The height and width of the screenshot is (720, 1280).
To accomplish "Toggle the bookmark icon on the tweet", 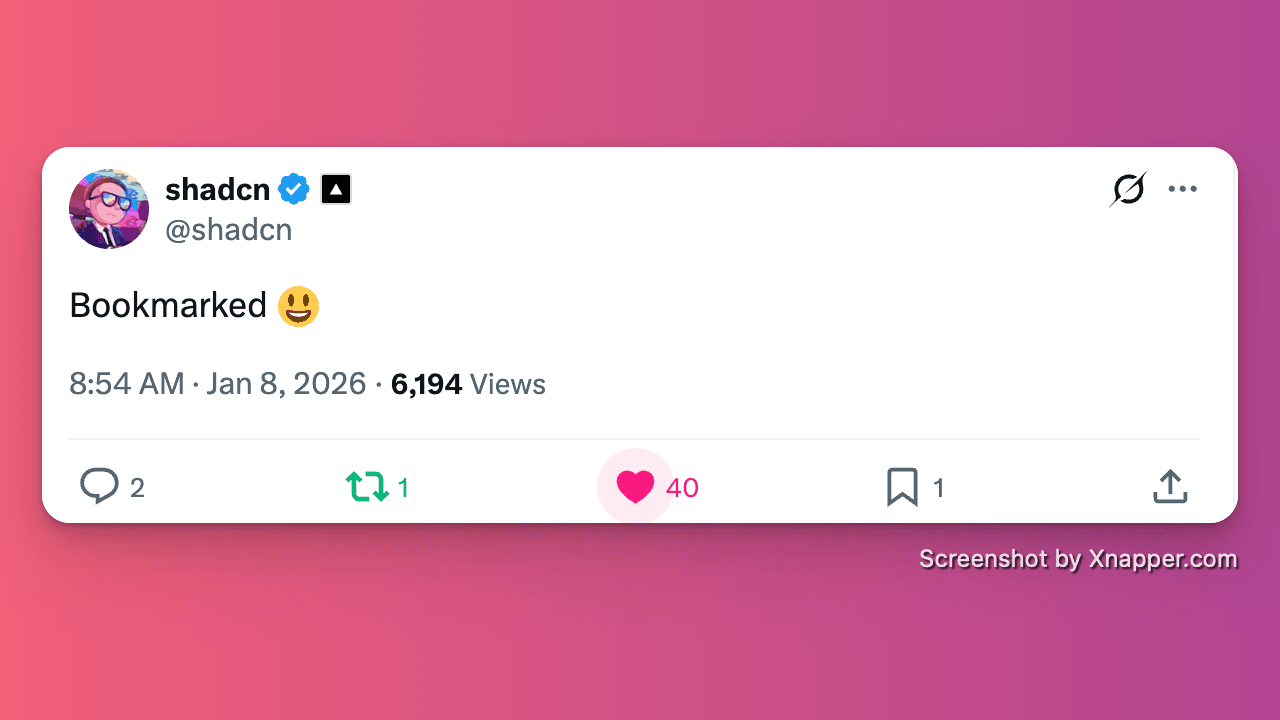I will 902,487.
